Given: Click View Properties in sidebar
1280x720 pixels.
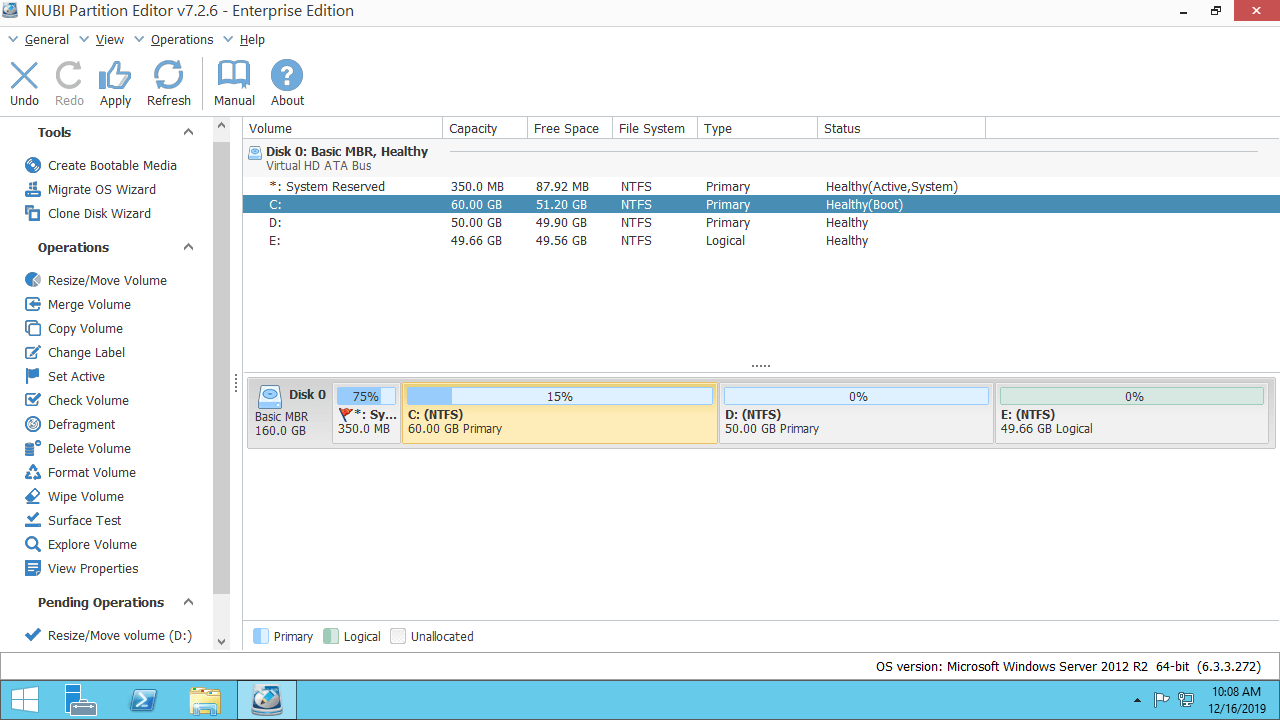Looking at the screenshot, I should tap(93, 568).
